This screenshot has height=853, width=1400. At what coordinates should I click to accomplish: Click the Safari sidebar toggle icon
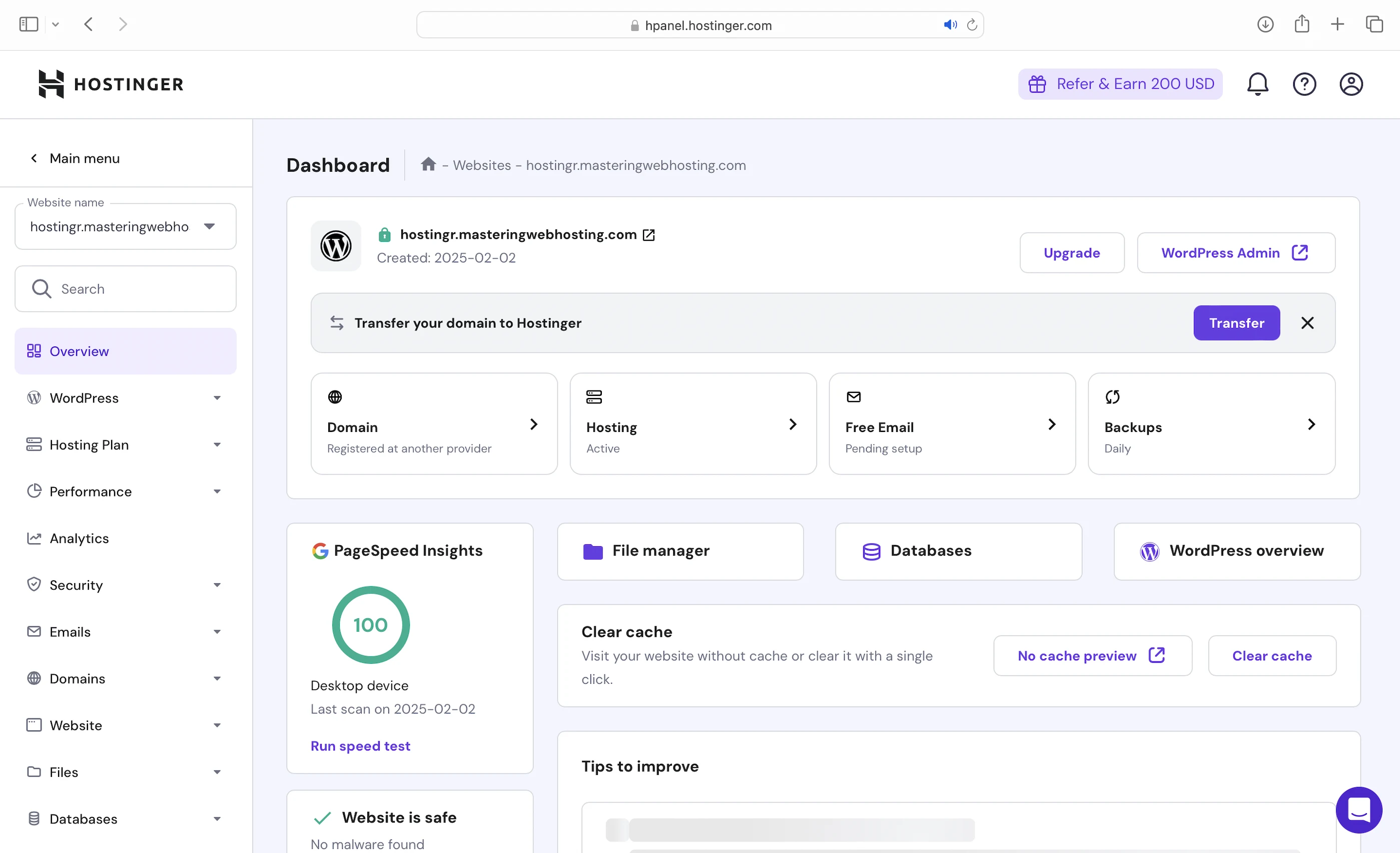coord(29,25)
